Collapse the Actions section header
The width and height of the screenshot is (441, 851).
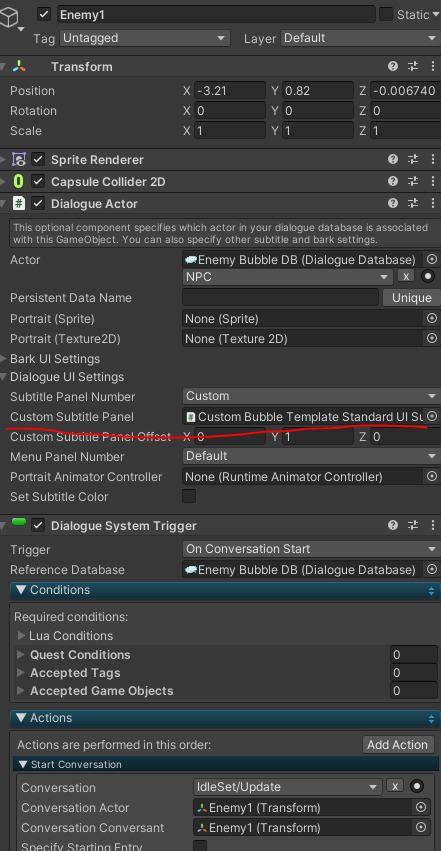click(x=225, y=719)
